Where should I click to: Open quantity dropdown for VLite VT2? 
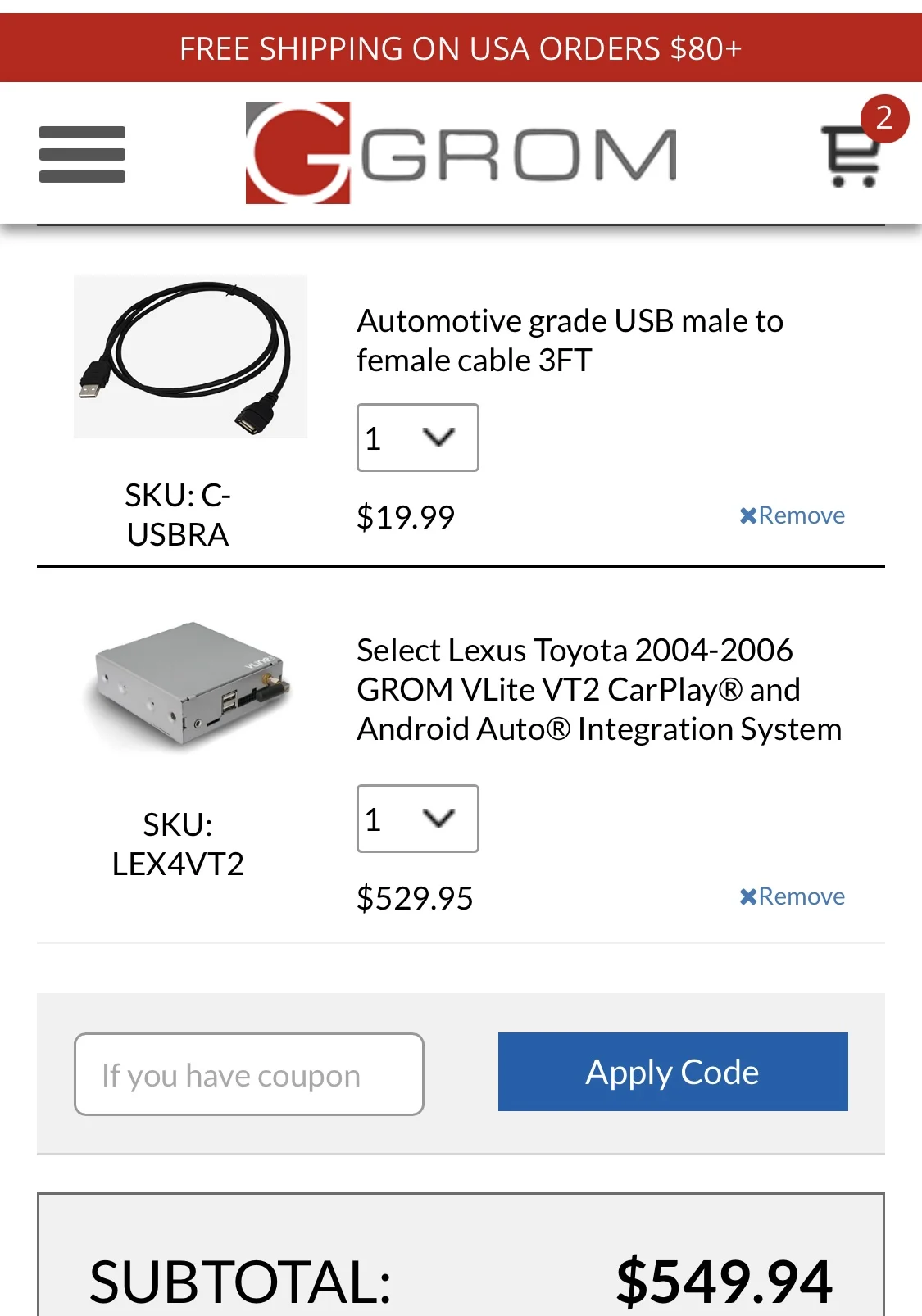coord(417,819)
